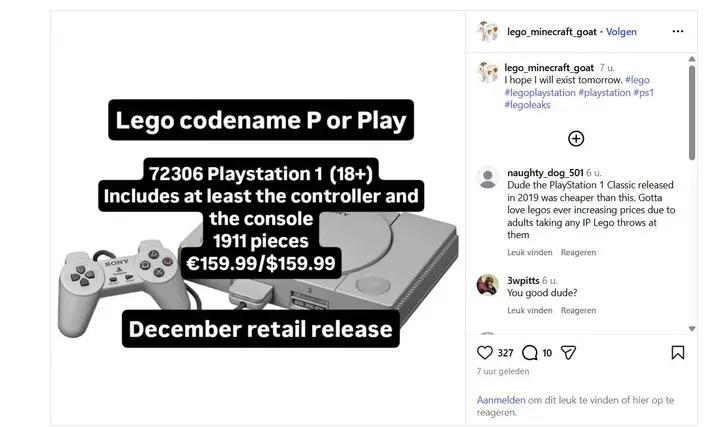
Task: Open #legoplaystation hashtag
Action: click(540, 92)
